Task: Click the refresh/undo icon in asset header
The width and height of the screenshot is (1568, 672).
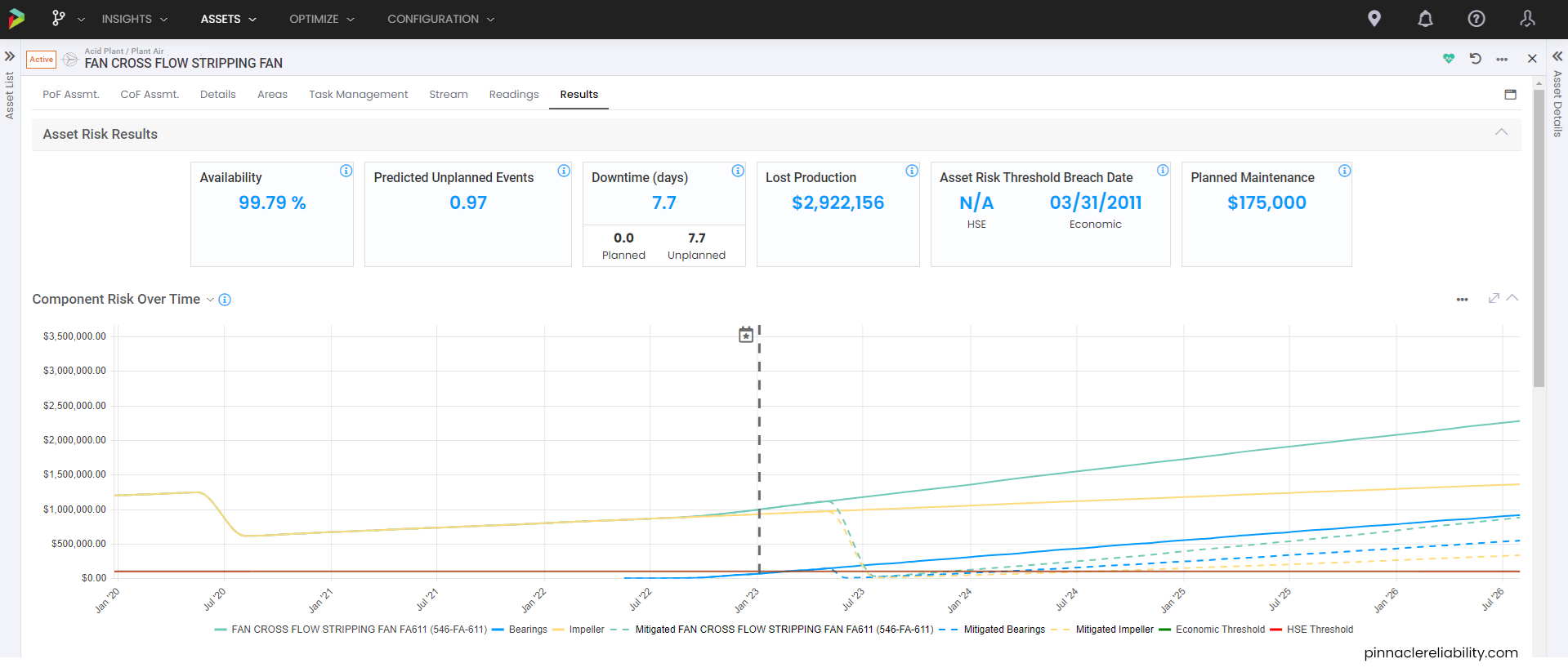Action: point(1475,59)
